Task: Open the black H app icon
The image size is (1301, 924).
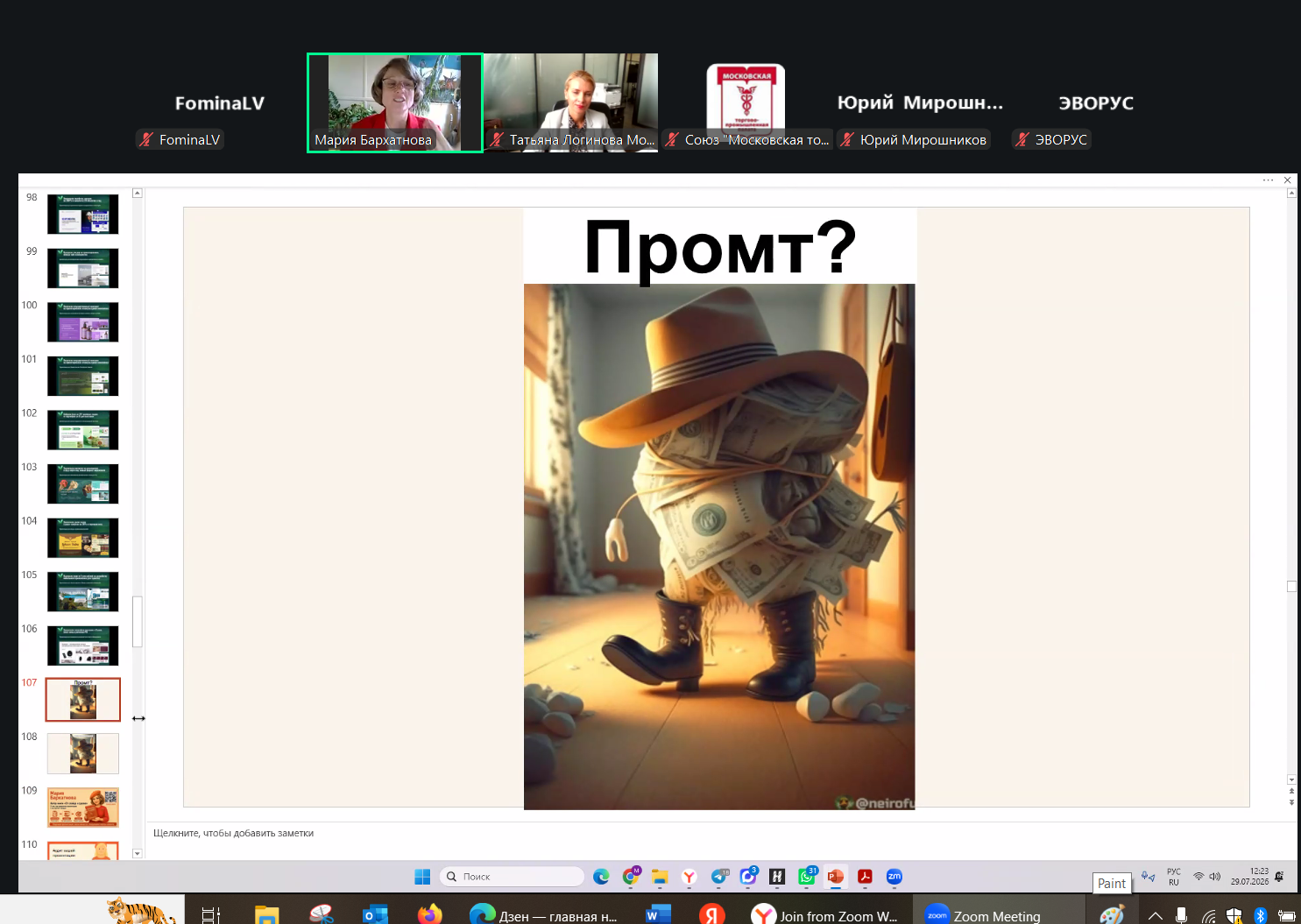Action: coord(777,877)
